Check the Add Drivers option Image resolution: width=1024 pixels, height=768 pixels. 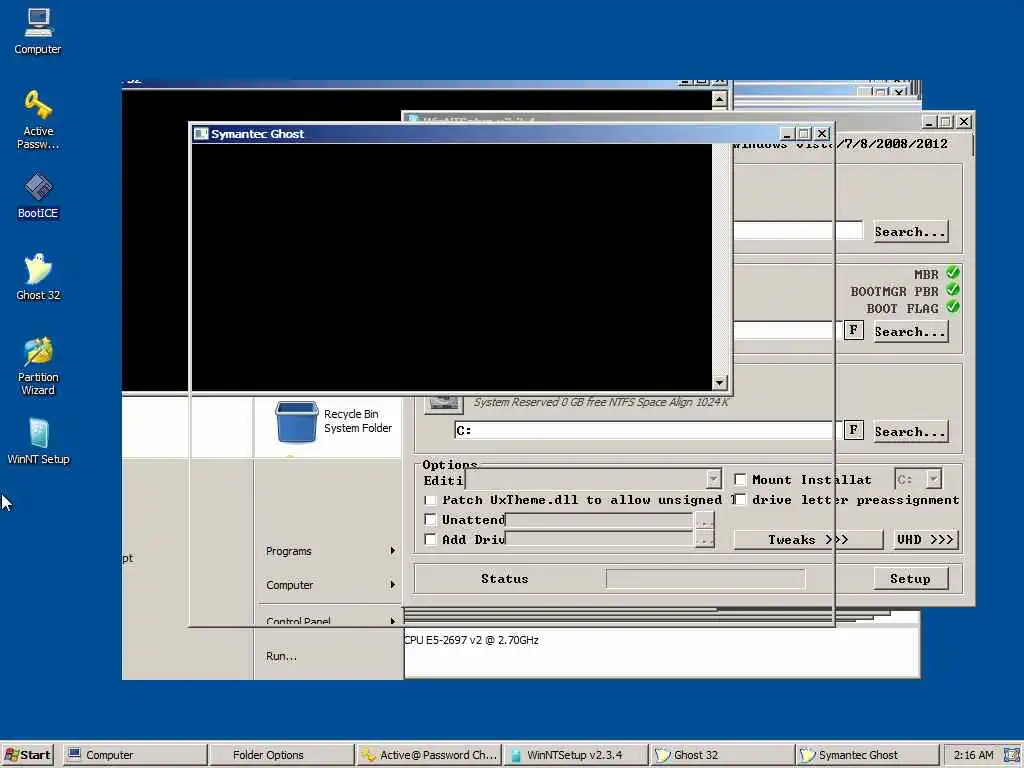click(430, 539)
